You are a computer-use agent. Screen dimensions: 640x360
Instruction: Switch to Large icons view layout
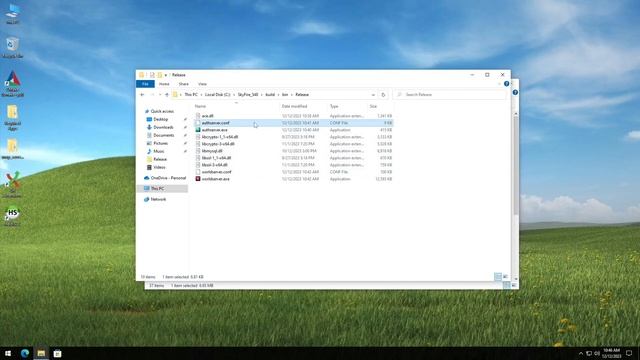click(505, 277)
